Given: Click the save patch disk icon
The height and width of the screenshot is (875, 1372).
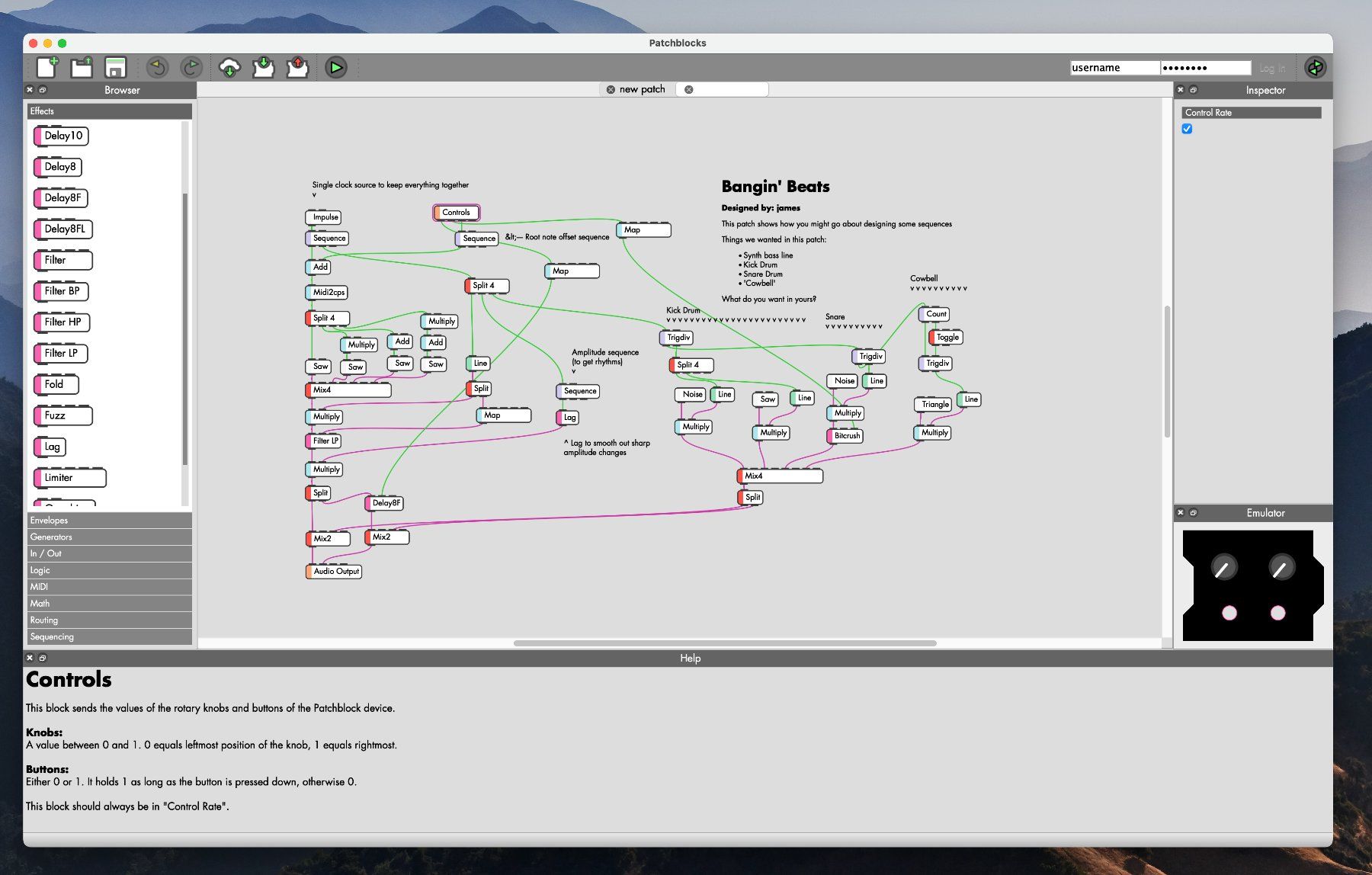Looking at the screenshot, I should 115,68.
